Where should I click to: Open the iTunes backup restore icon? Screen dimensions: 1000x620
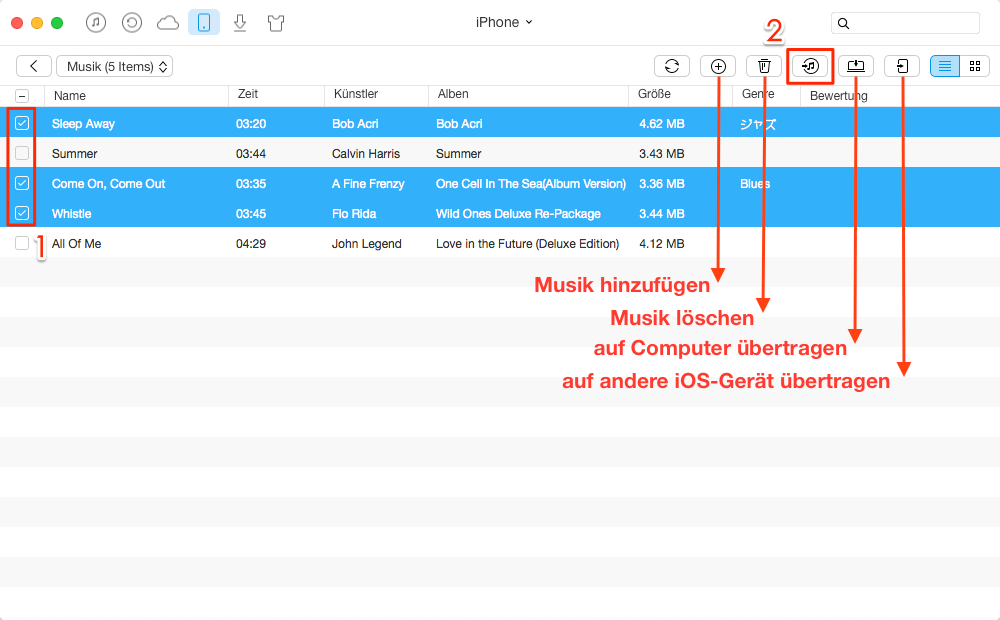tap(131, 23)
